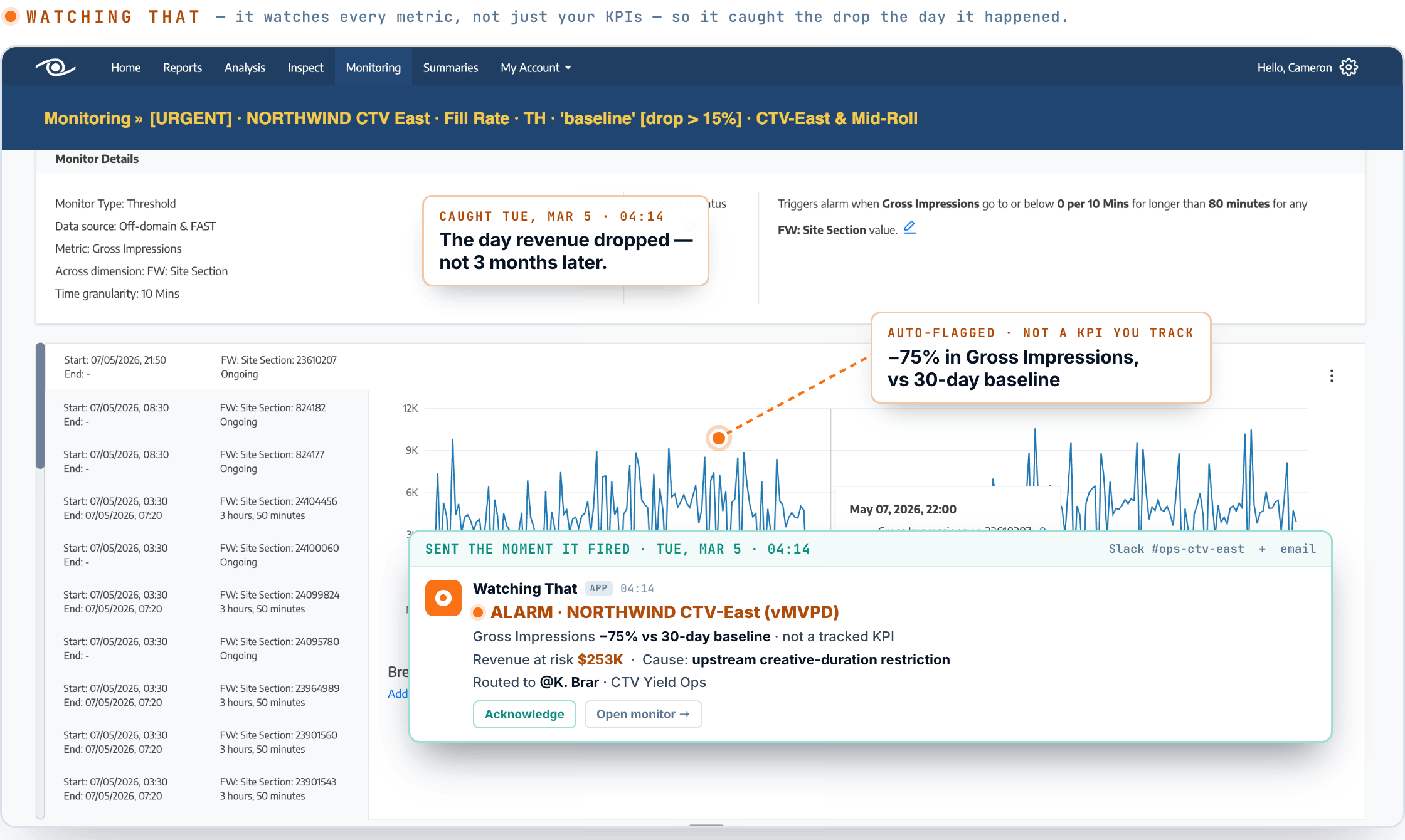The height and width of the screenshot is (840, 1405).
Task: Click the Acknowledge button
Action: 524,714
